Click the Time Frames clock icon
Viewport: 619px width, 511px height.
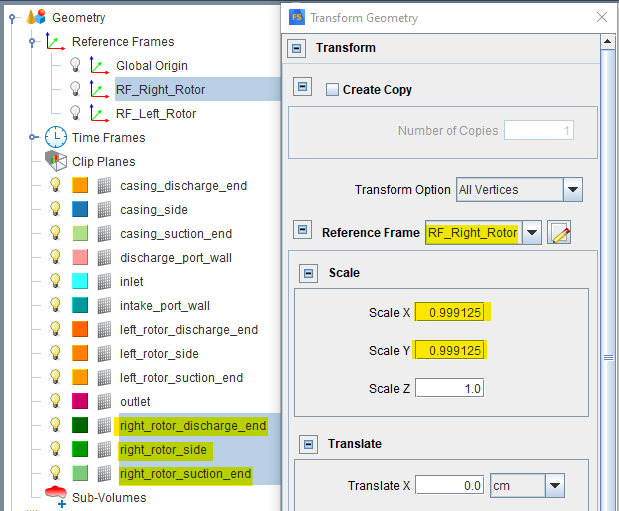56,137
